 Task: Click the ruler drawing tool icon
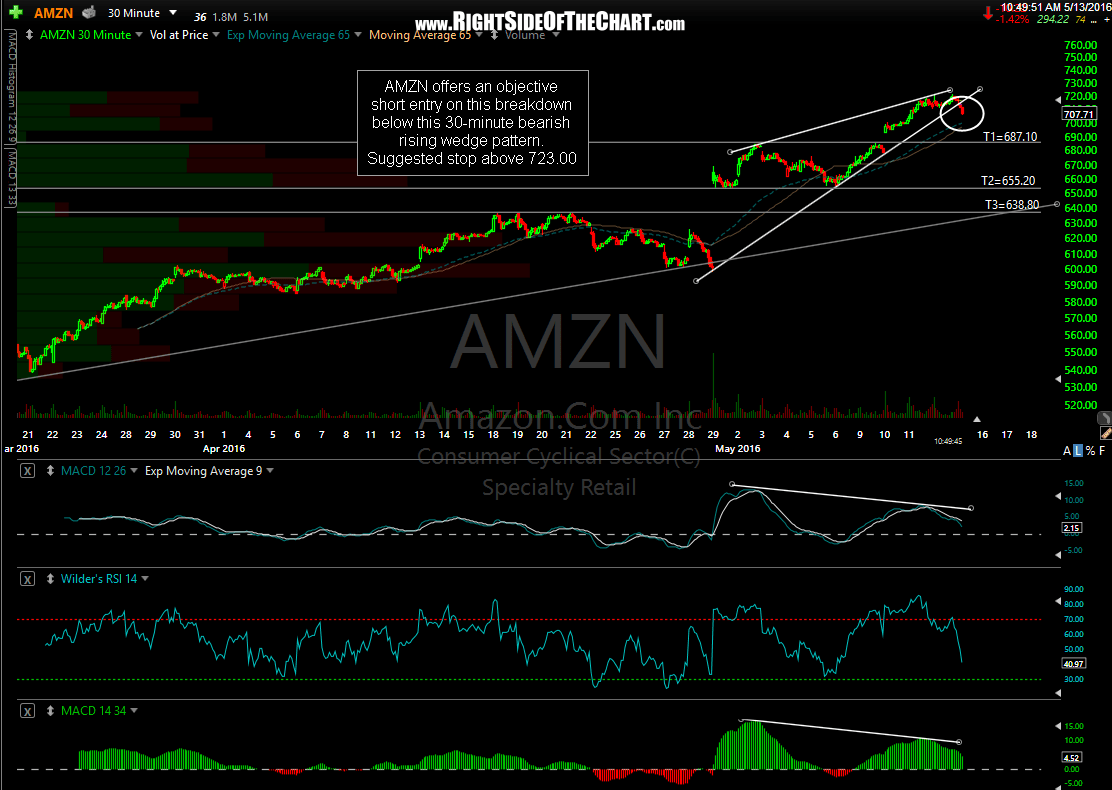(1106, 433)
